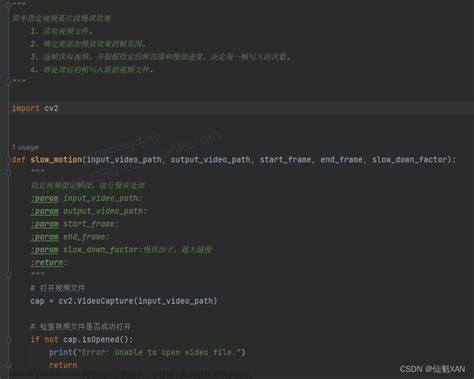The width and height of the screenshot is (474, 379).
Task: Click the slow_down_factor parameter in the def signature
Action: 410,160
